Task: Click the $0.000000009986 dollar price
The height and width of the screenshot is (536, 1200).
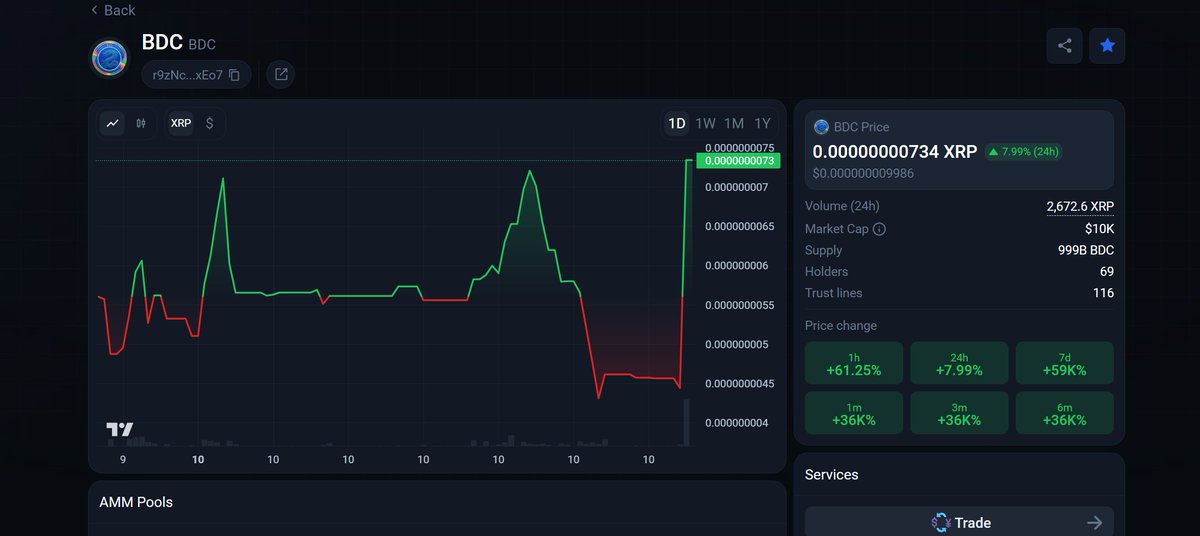Action: click(x=863, y=173)
